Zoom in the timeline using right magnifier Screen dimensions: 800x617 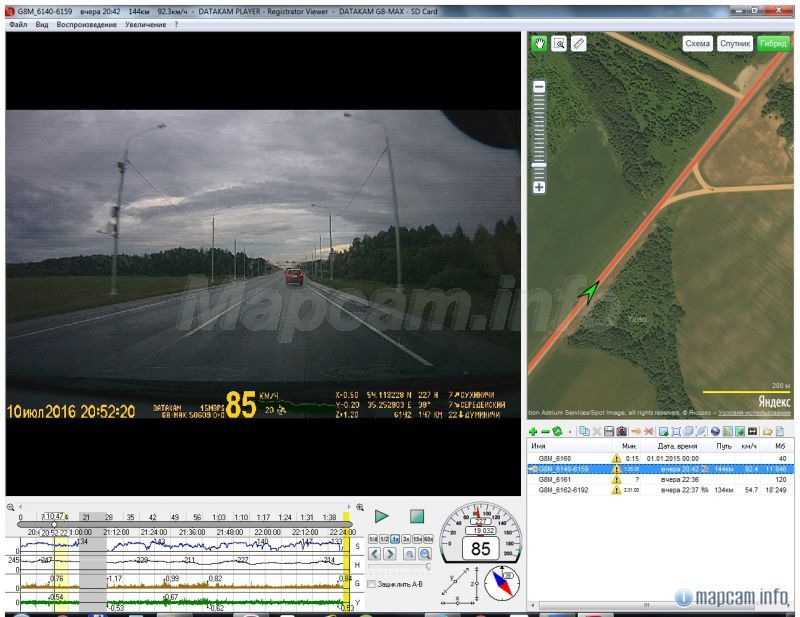tap(360, 507)
